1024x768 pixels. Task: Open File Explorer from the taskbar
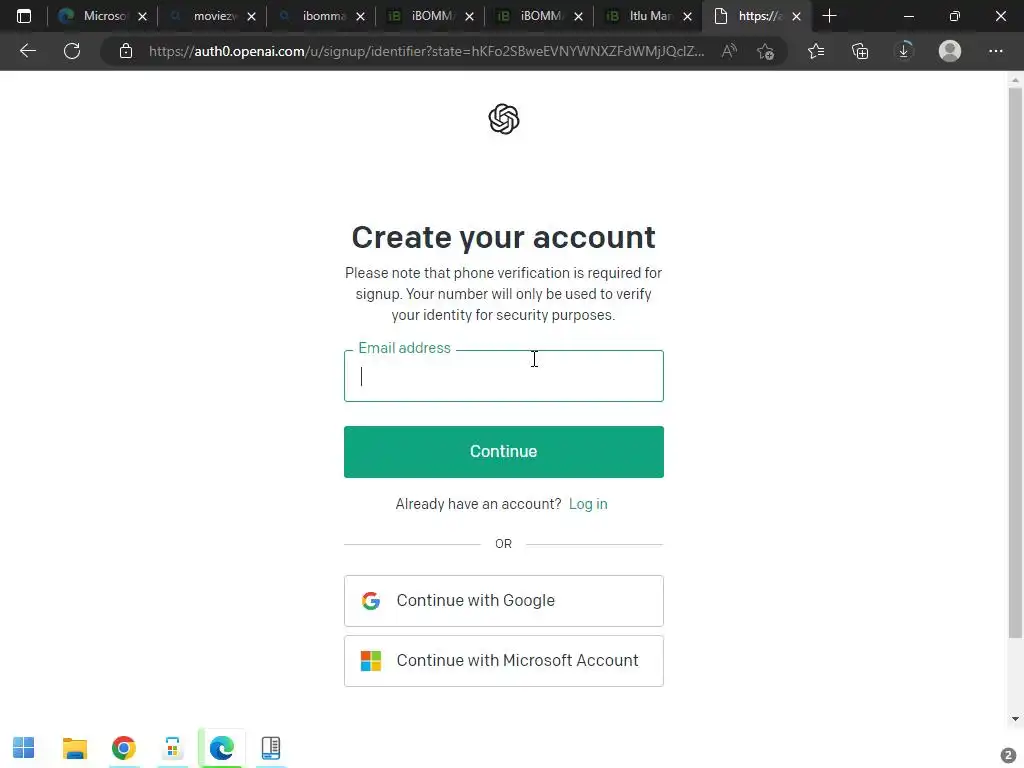(x=74, y=748)
